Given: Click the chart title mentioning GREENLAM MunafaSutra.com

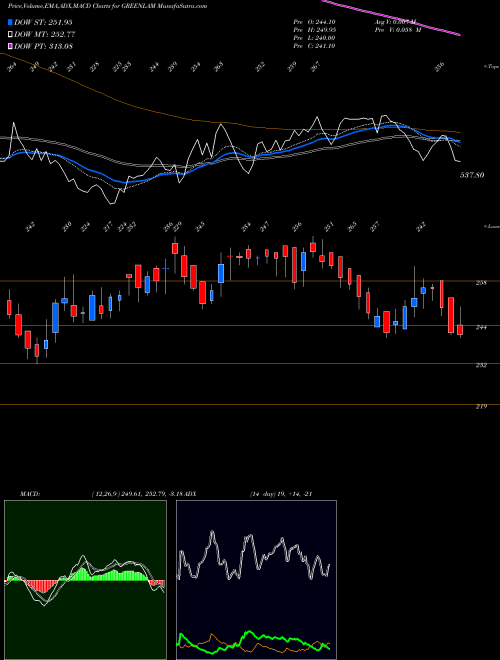Looking at the screenshot, I should pyautogui.click(x=107, y=6).
